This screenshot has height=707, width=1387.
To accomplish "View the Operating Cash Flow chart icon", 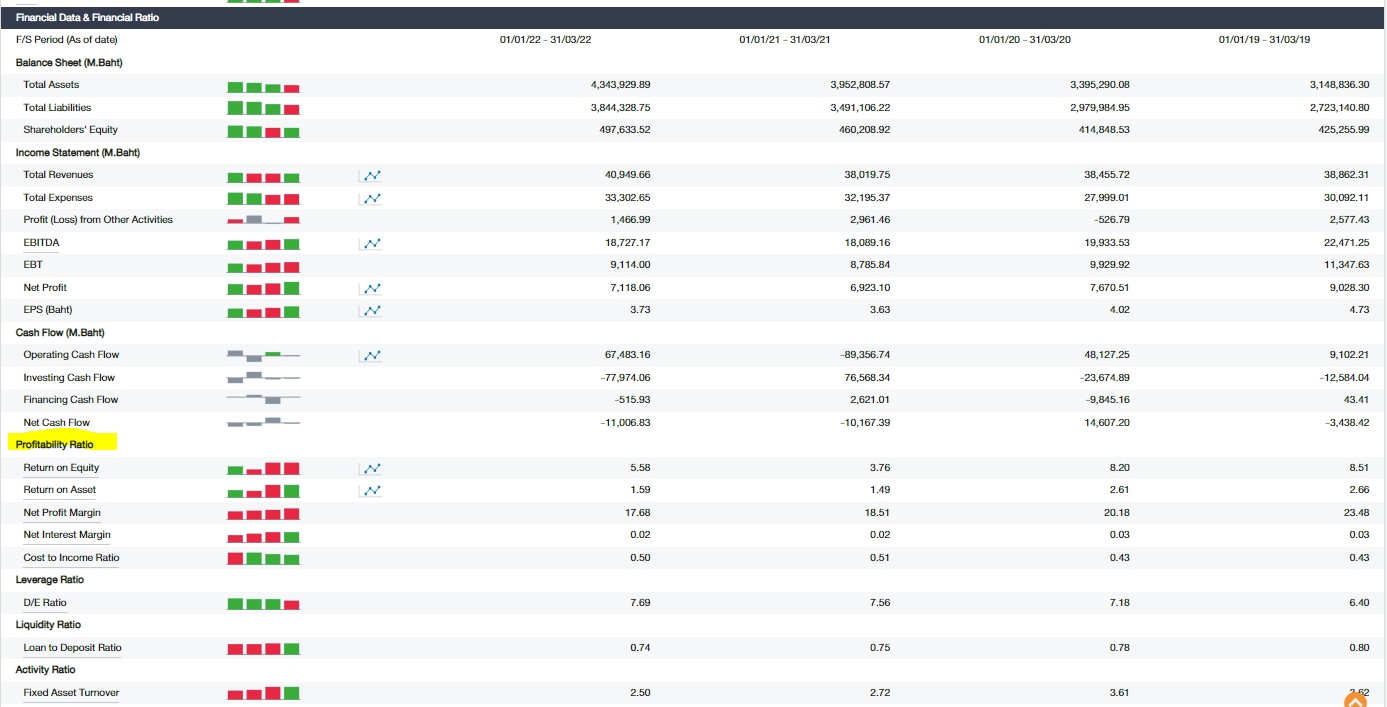I will pos(370,355).
